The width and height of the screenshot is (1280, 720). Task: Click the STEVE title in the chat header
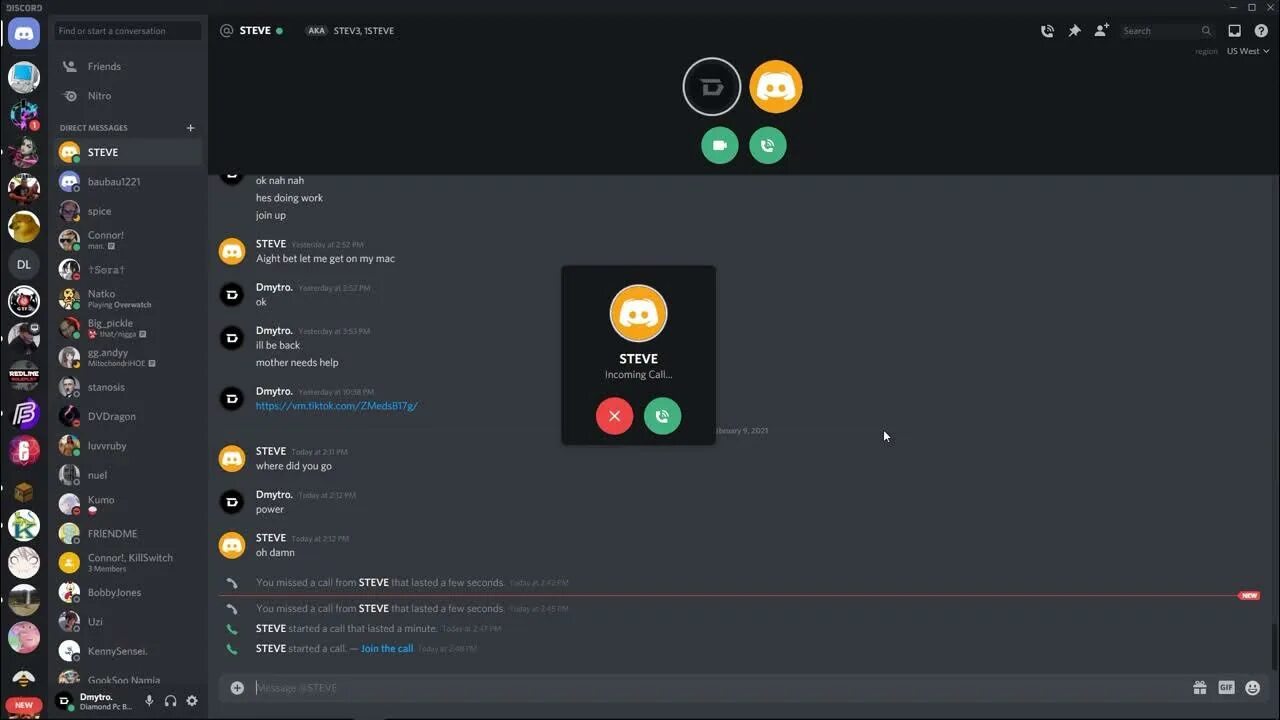point(255,31)
